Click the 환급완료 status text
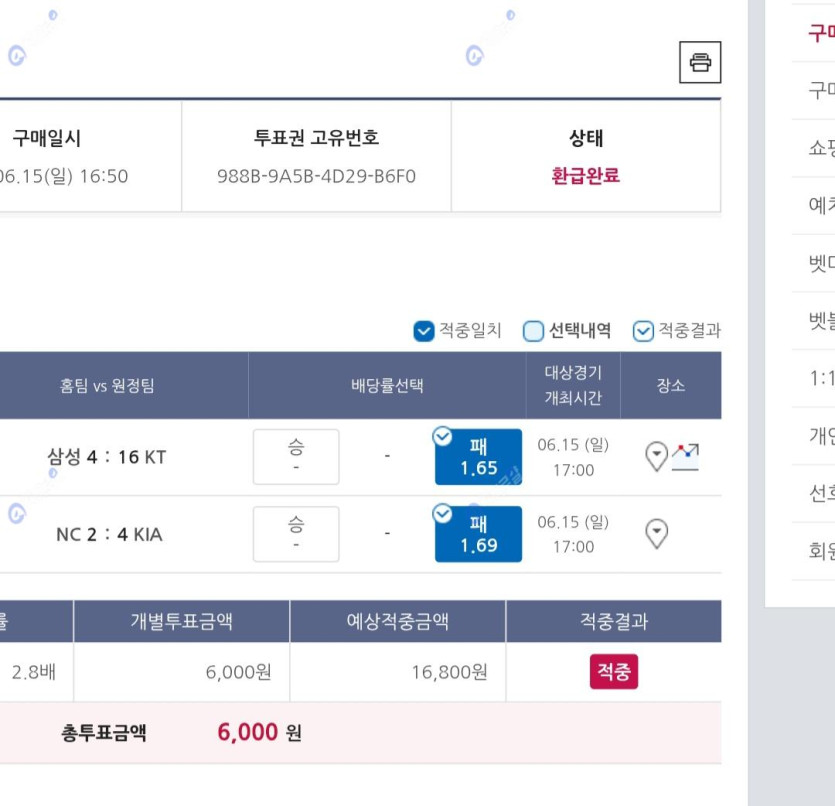Image resolution: width=835 pixels, height=806 pixels. click(x=585, y=176)
